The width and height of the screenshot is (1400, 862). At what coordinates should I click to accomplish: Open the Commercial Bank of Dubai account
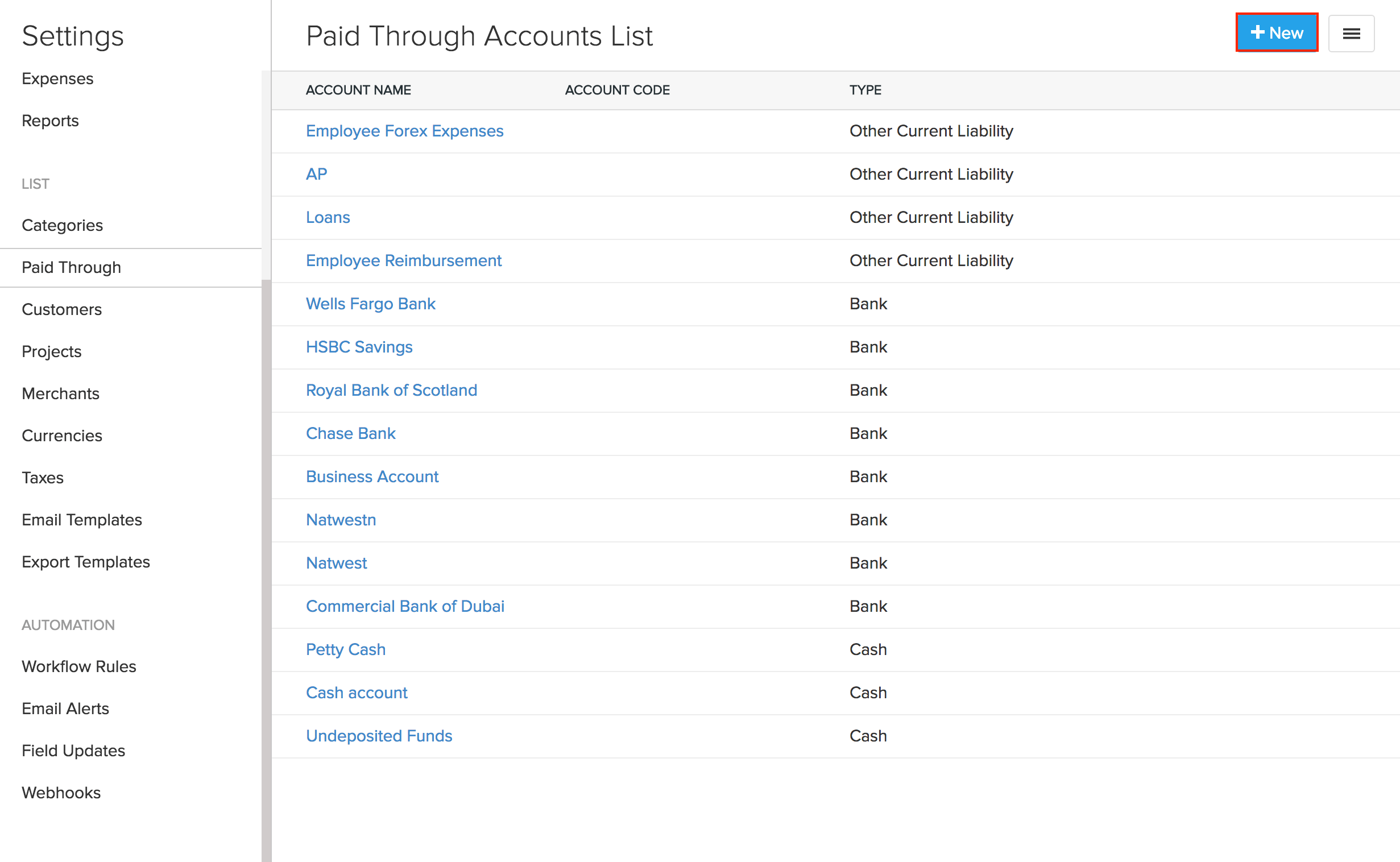(x=405, y=606)
